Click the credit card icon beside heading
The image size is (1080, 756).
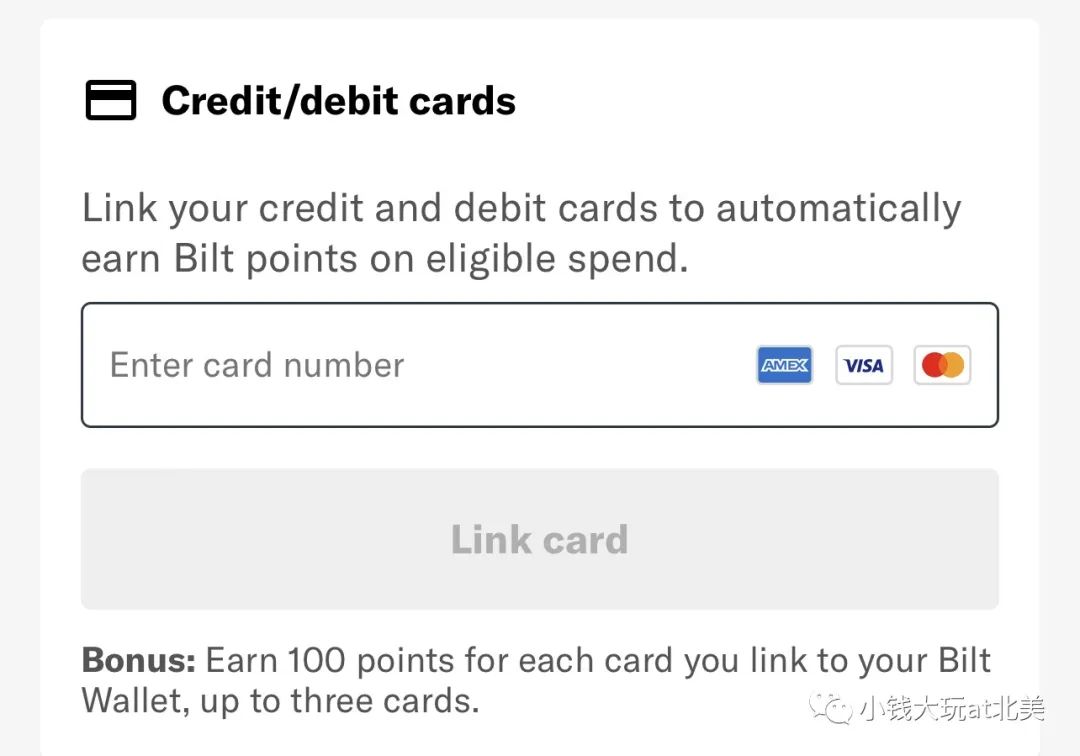tap(111, 101)
